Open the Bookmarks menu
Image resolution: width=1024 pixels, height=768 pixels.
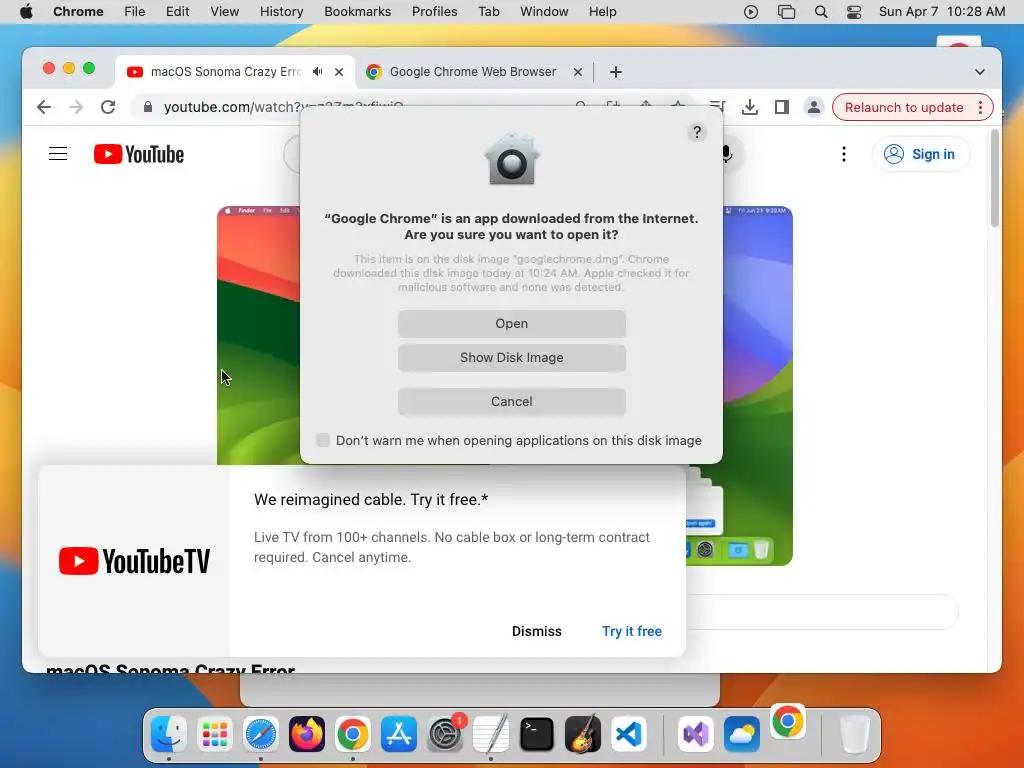tap(357, 12)
